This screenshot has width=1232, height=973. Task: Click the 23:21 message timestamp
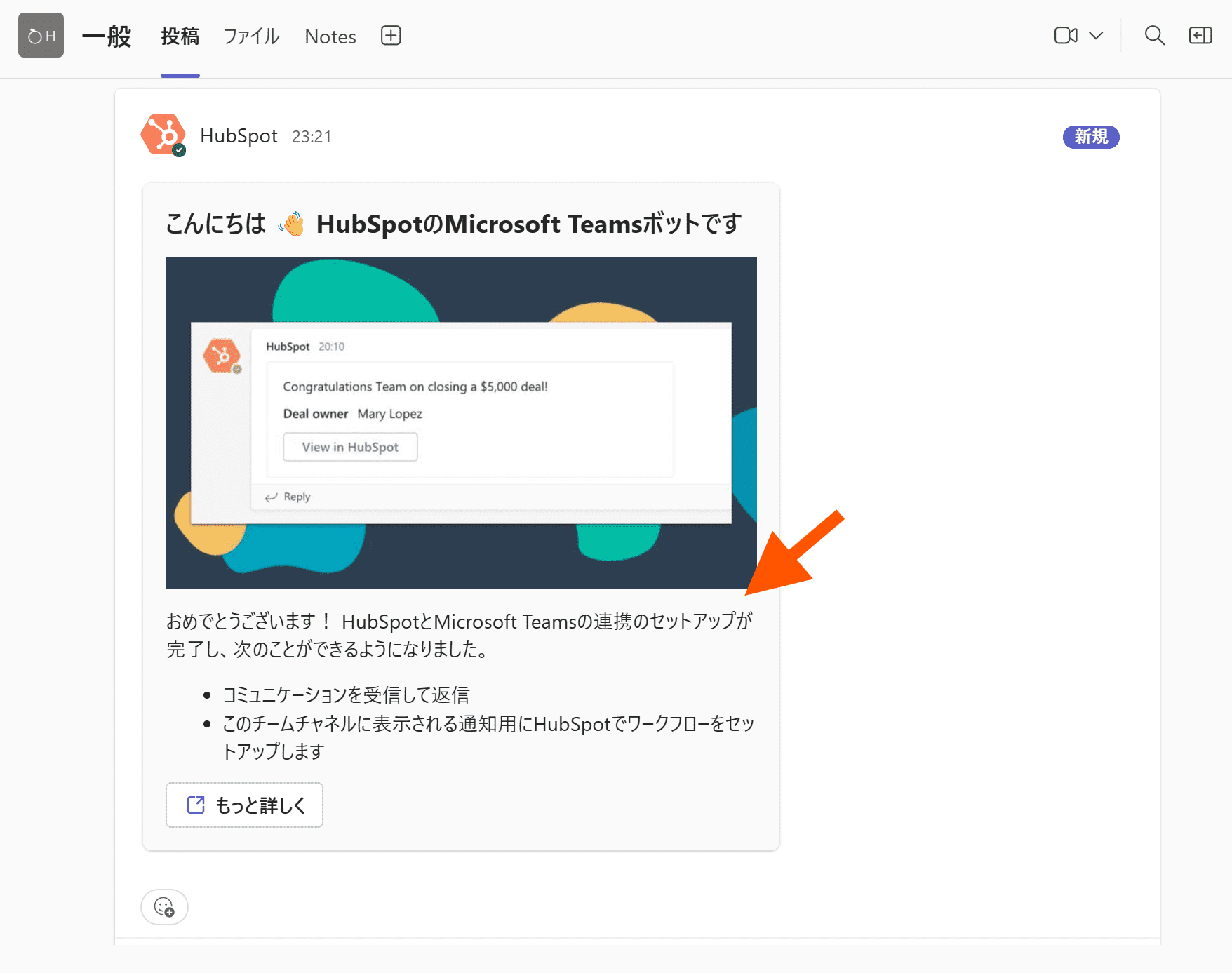pyautogui.click(x=312, y=137)
